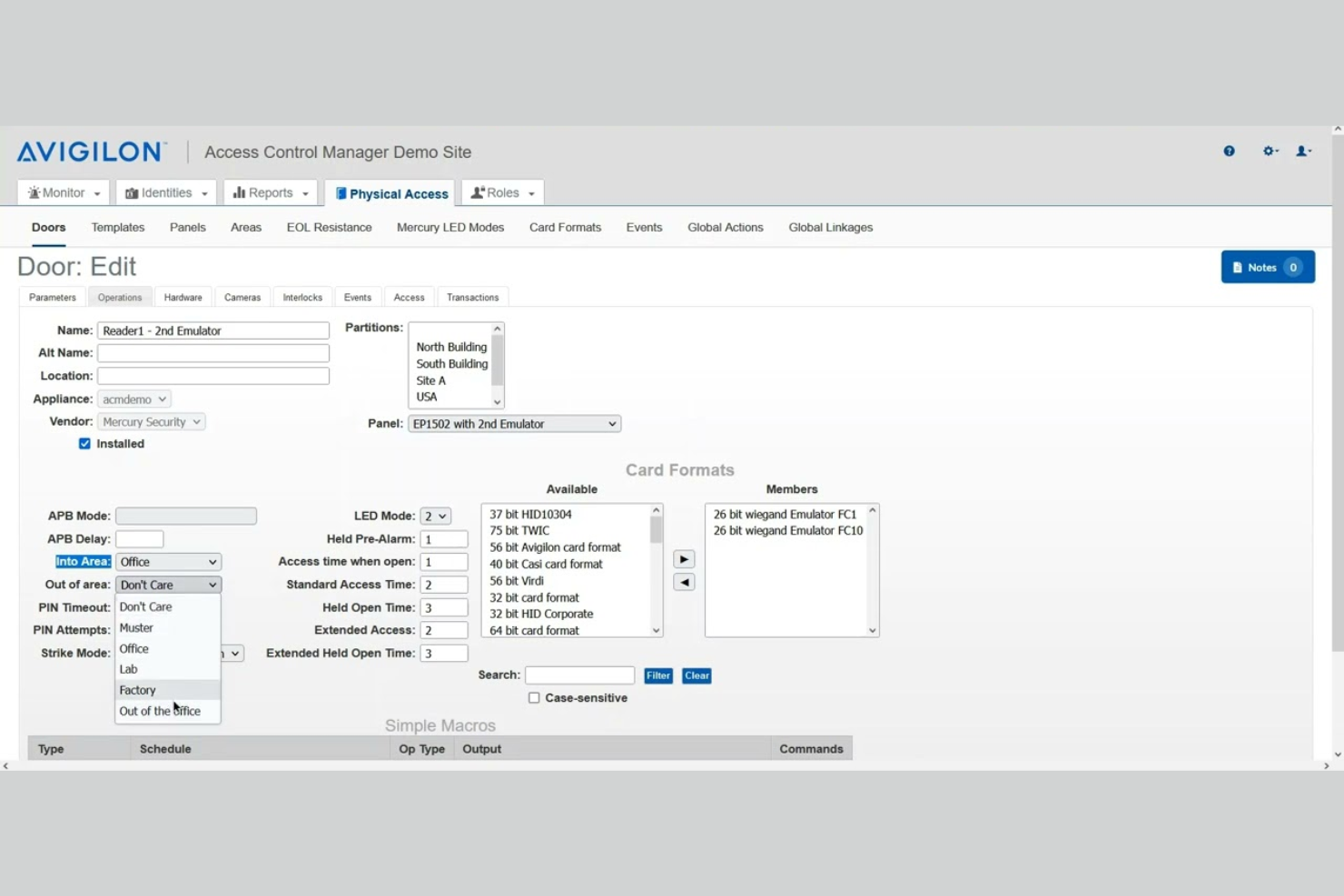Open the Appliance dropdown

tap(134, 399)
